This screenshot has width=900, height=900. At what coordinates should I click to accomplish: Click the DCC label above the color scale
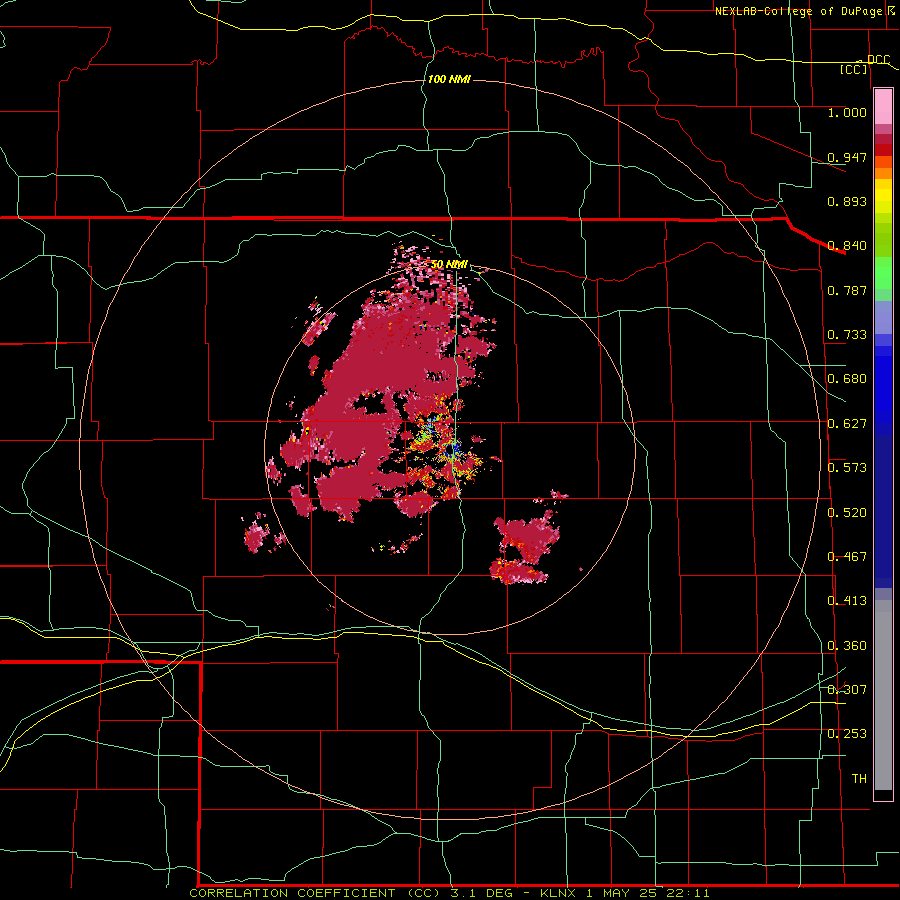pyautogui.click(x=878, y=60)
